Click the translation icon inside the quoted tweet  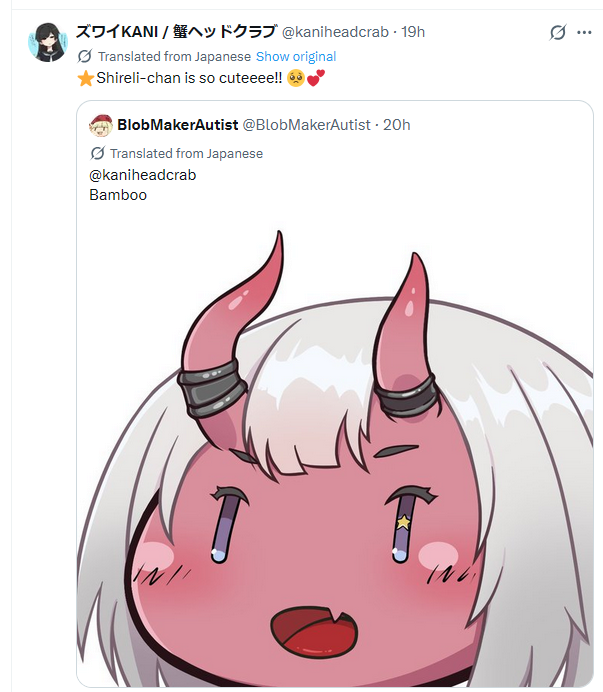coord(97,153)
